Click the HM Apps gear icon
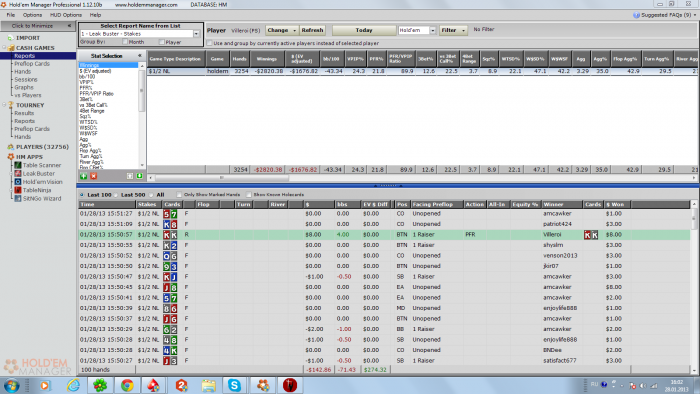 10,157
